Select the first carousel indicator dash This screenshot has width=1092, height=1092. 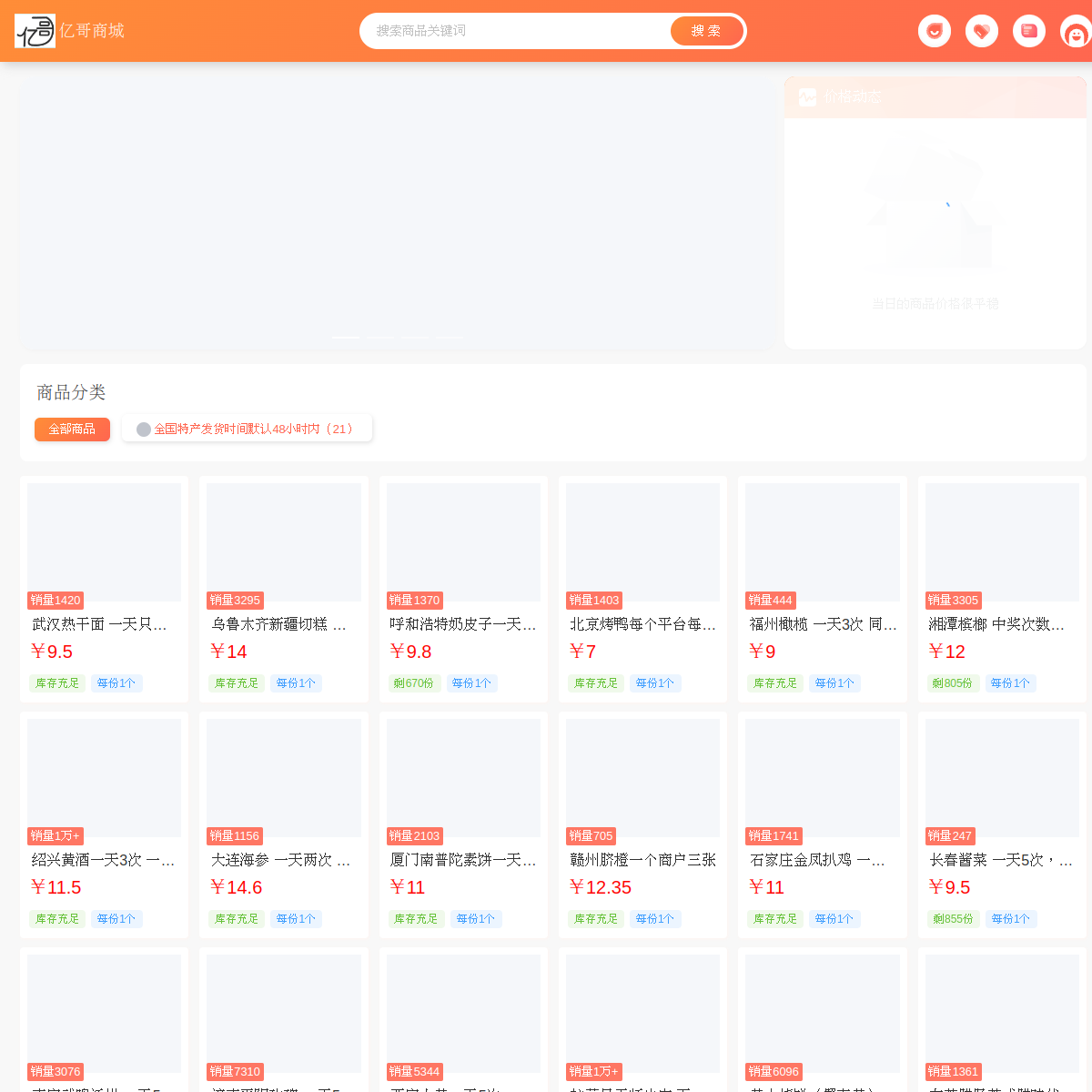345,337
